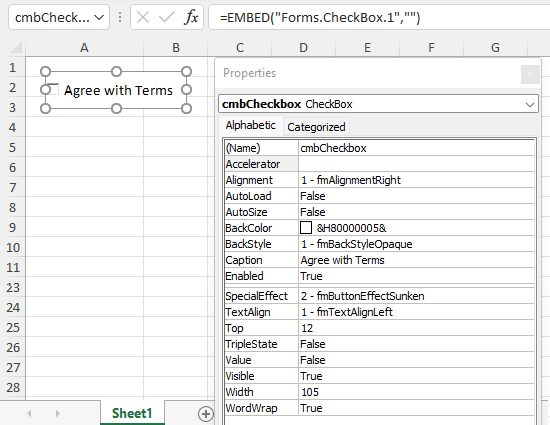Select row 23 header
Image resolution: width=550 pixels, height=425 pixels.
(13, 288)
